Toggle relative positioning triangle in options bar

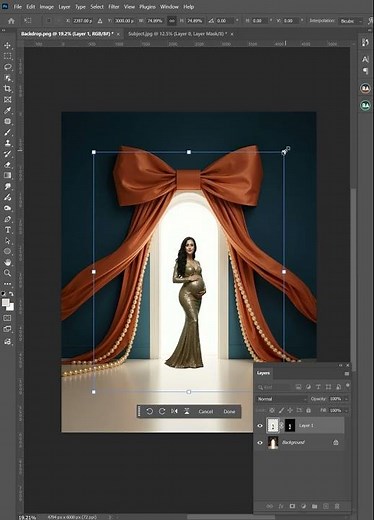click(x=100, y=21)
